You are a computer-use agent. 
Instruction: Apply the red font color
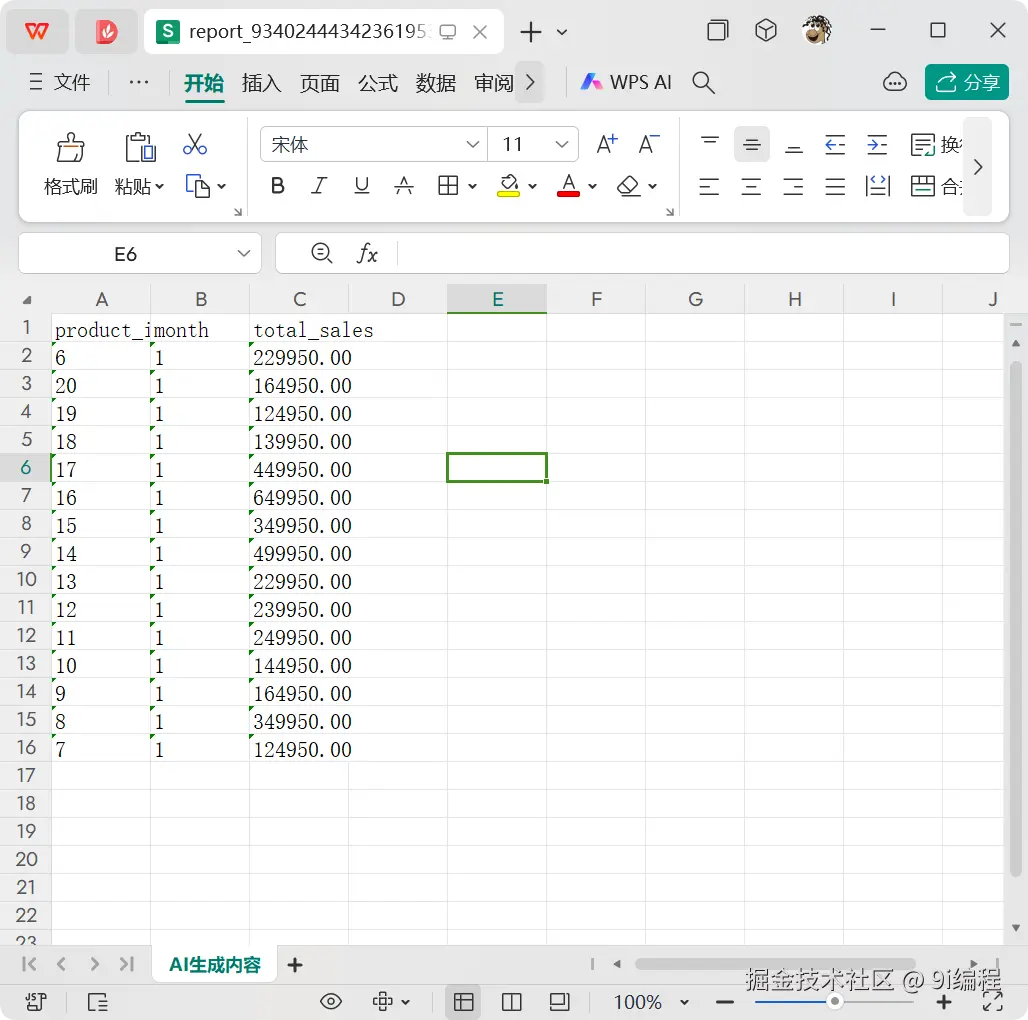coord(568,186)
